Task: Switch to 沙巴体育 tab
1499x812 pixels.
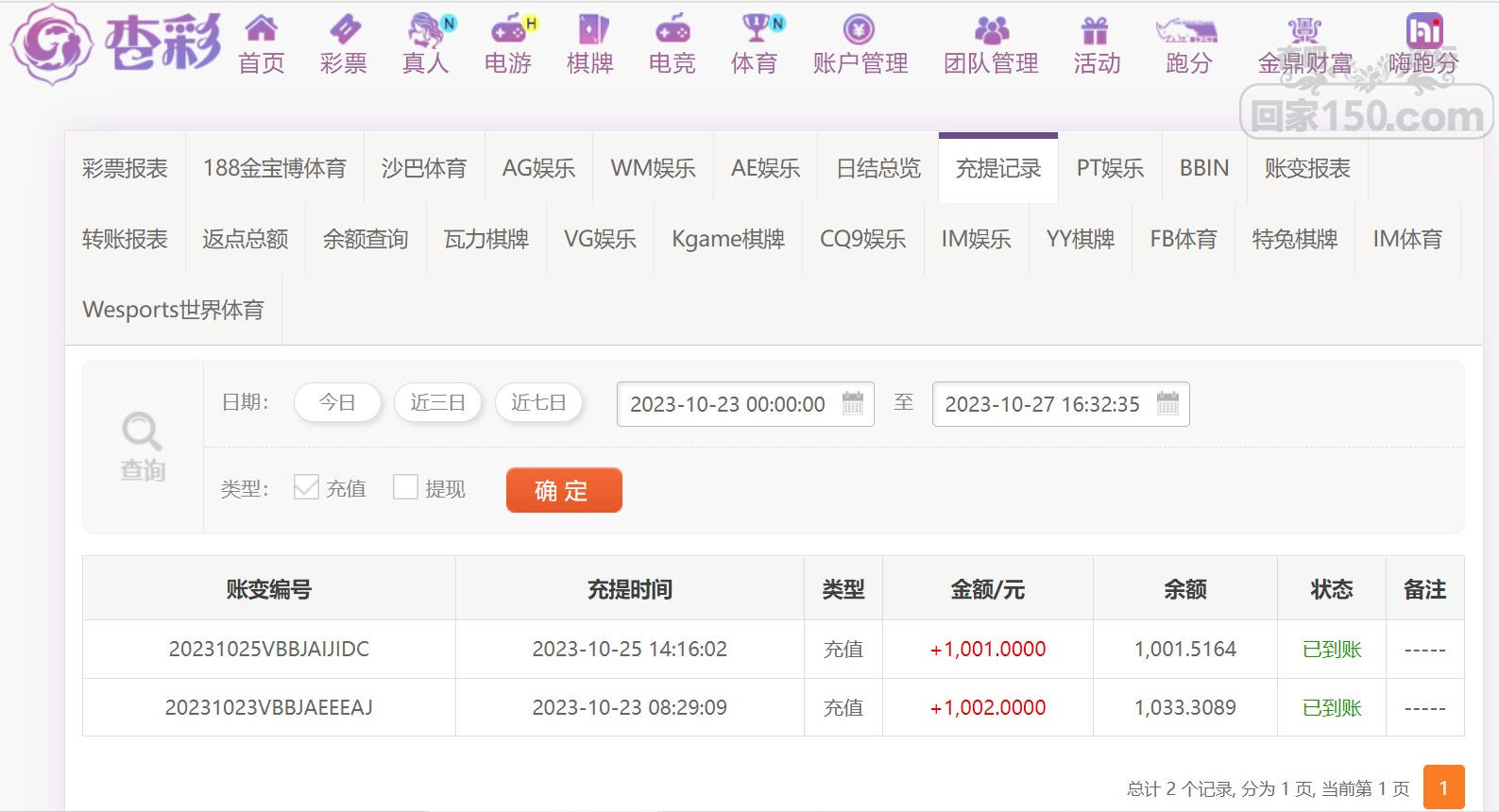Action: point(424,168)
